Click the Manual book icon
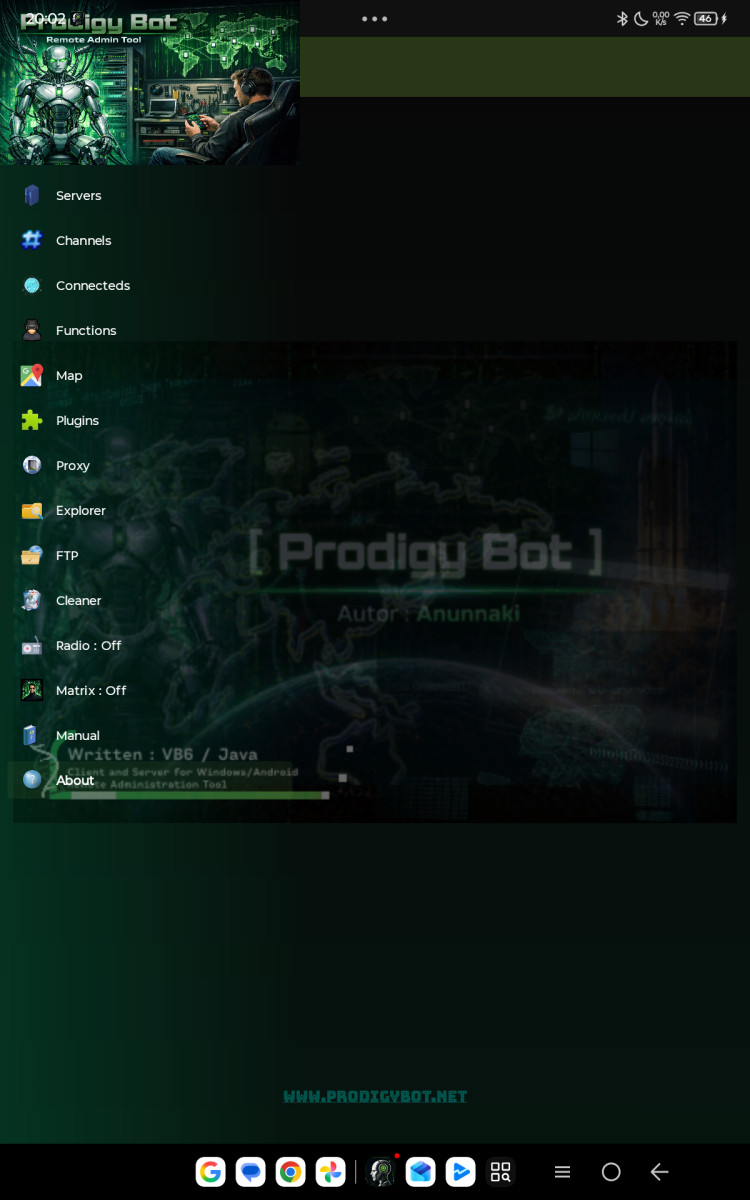Image resolution: width=750 pixels, height=1200 pixels. pos(32,735)
